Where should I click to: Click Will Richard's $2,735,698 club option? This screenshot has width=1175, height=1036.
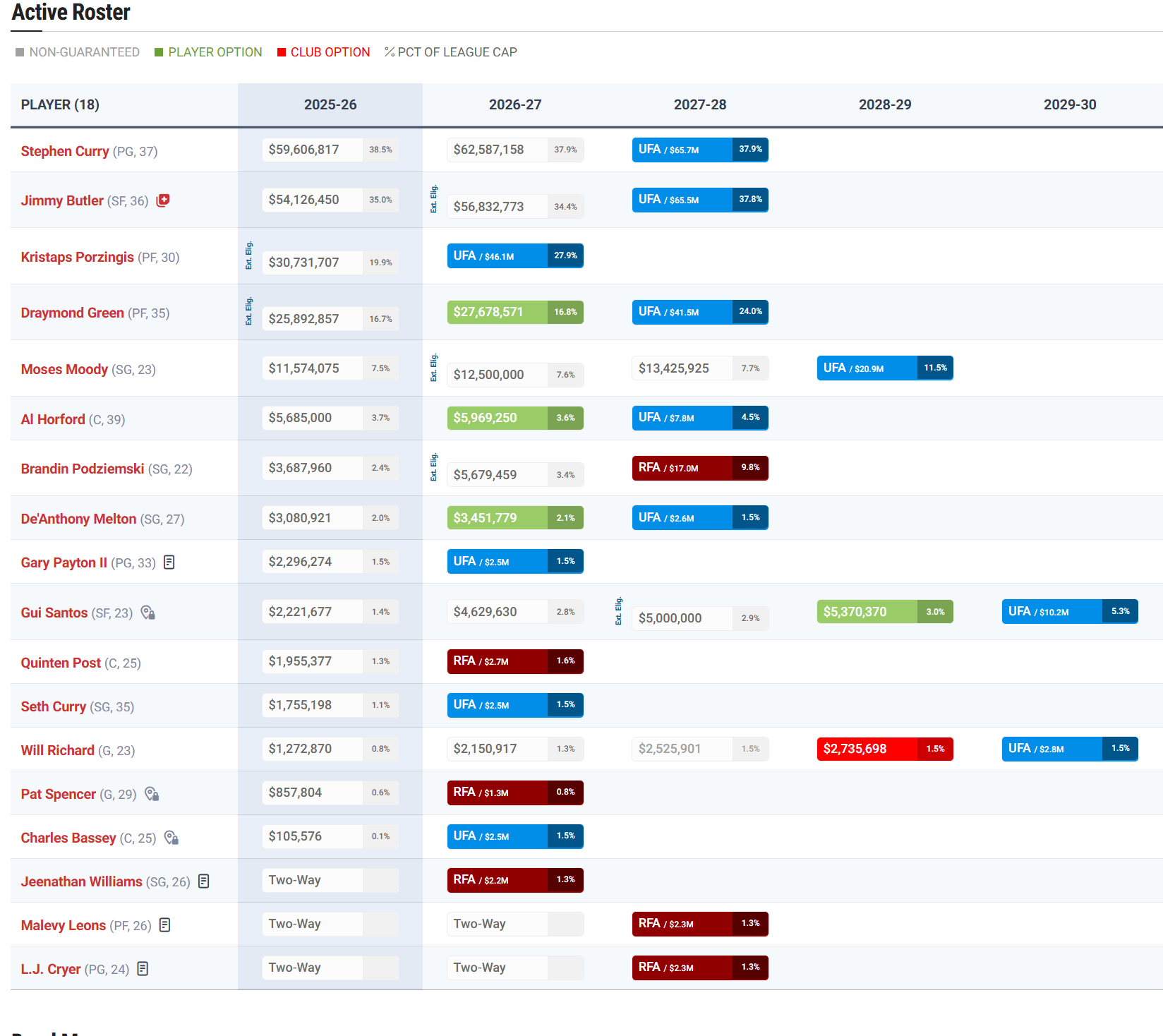coord(885,749)
